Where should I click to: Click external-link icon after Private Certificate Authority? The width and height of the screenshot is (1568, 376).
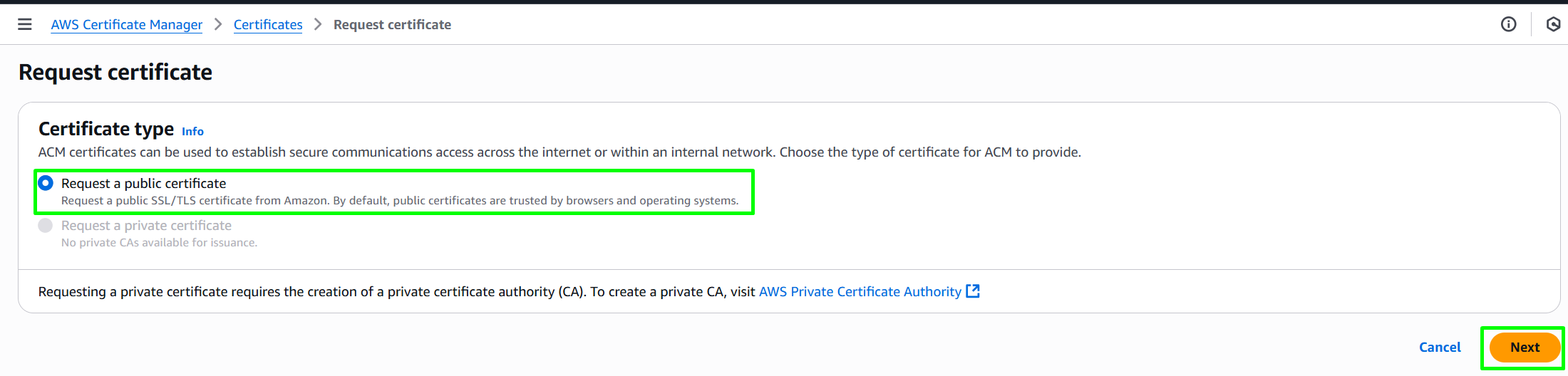(x=973, y=291)
